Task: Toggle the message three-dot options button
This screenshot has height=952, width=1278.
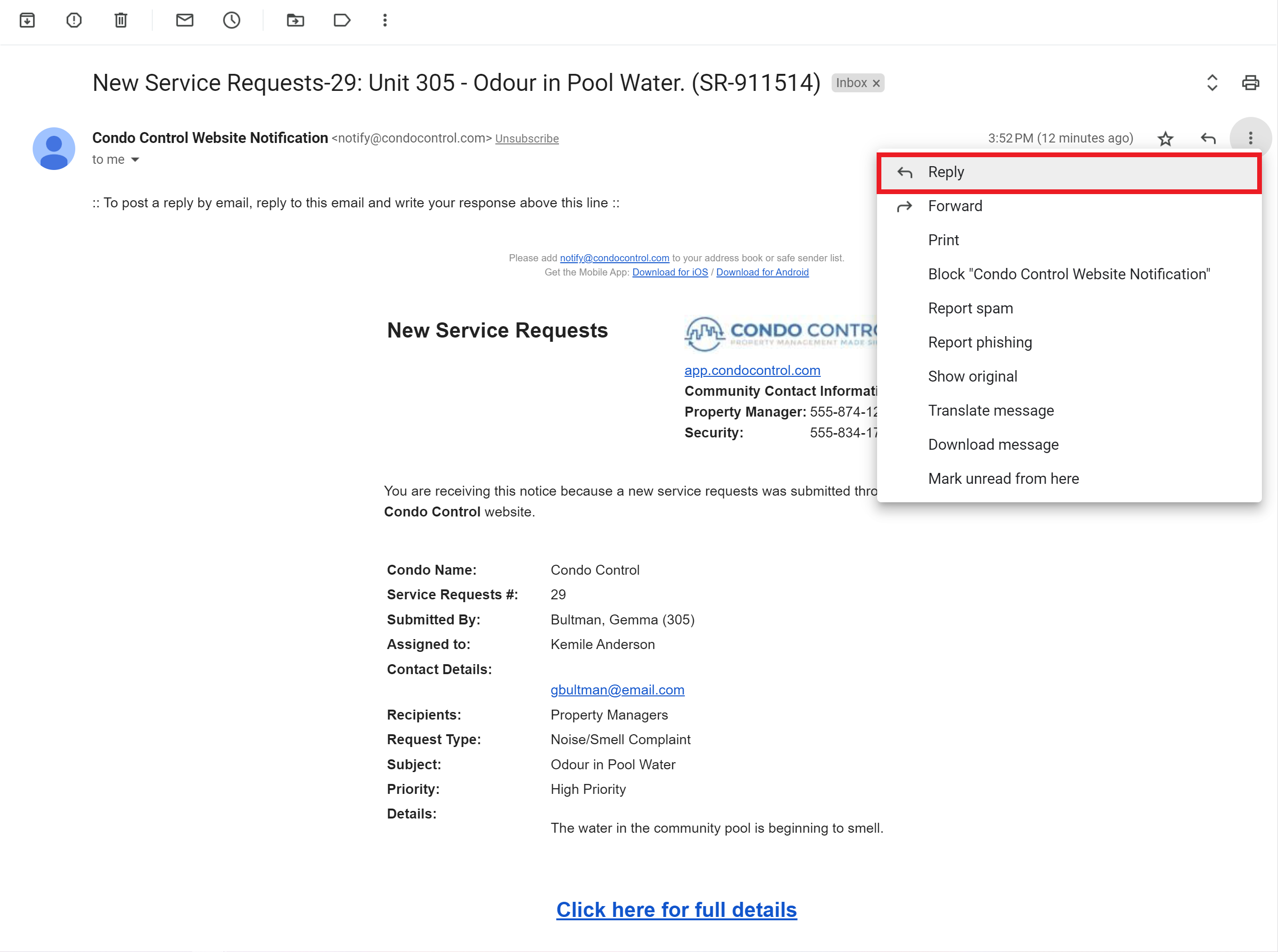Action: click(x=1250, y=138)
